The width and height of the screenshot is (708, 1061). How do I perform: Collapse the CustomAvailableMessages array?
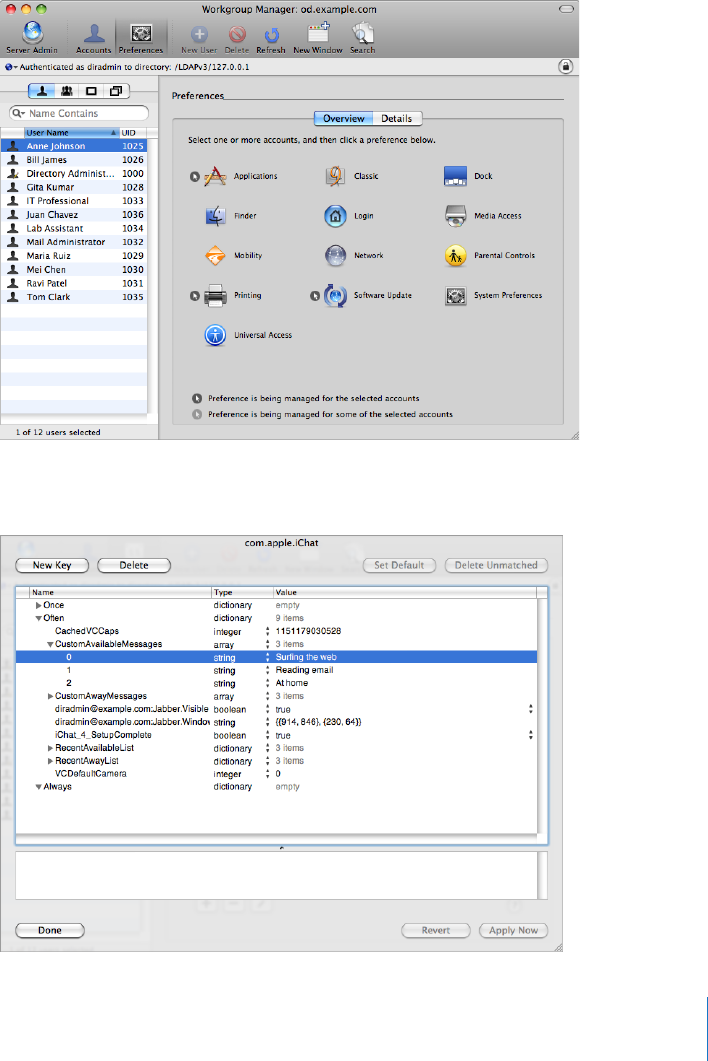[x=50, y=645]
